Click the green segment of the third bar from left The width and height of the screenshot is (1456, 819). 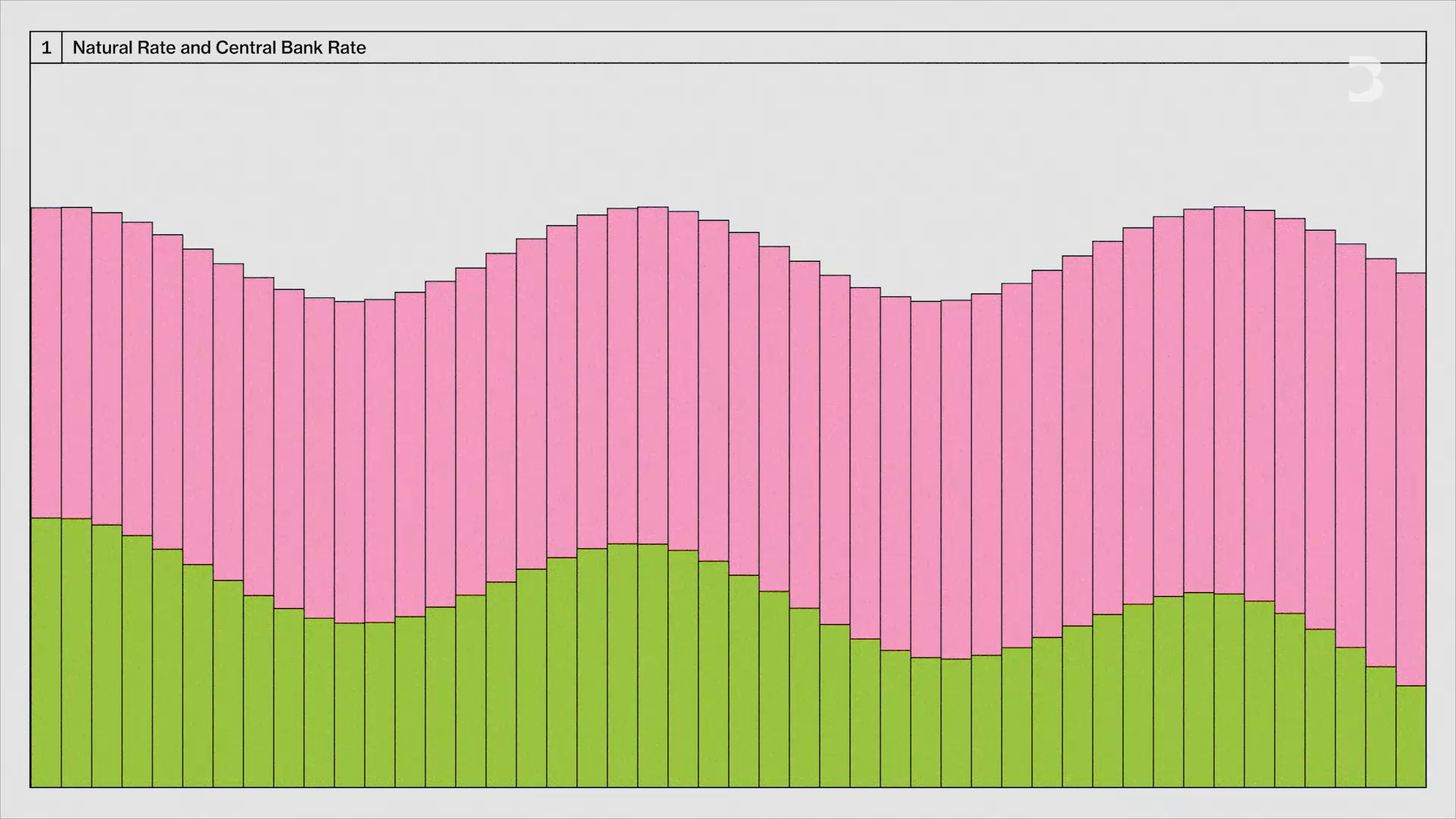[x=107, y=656]
